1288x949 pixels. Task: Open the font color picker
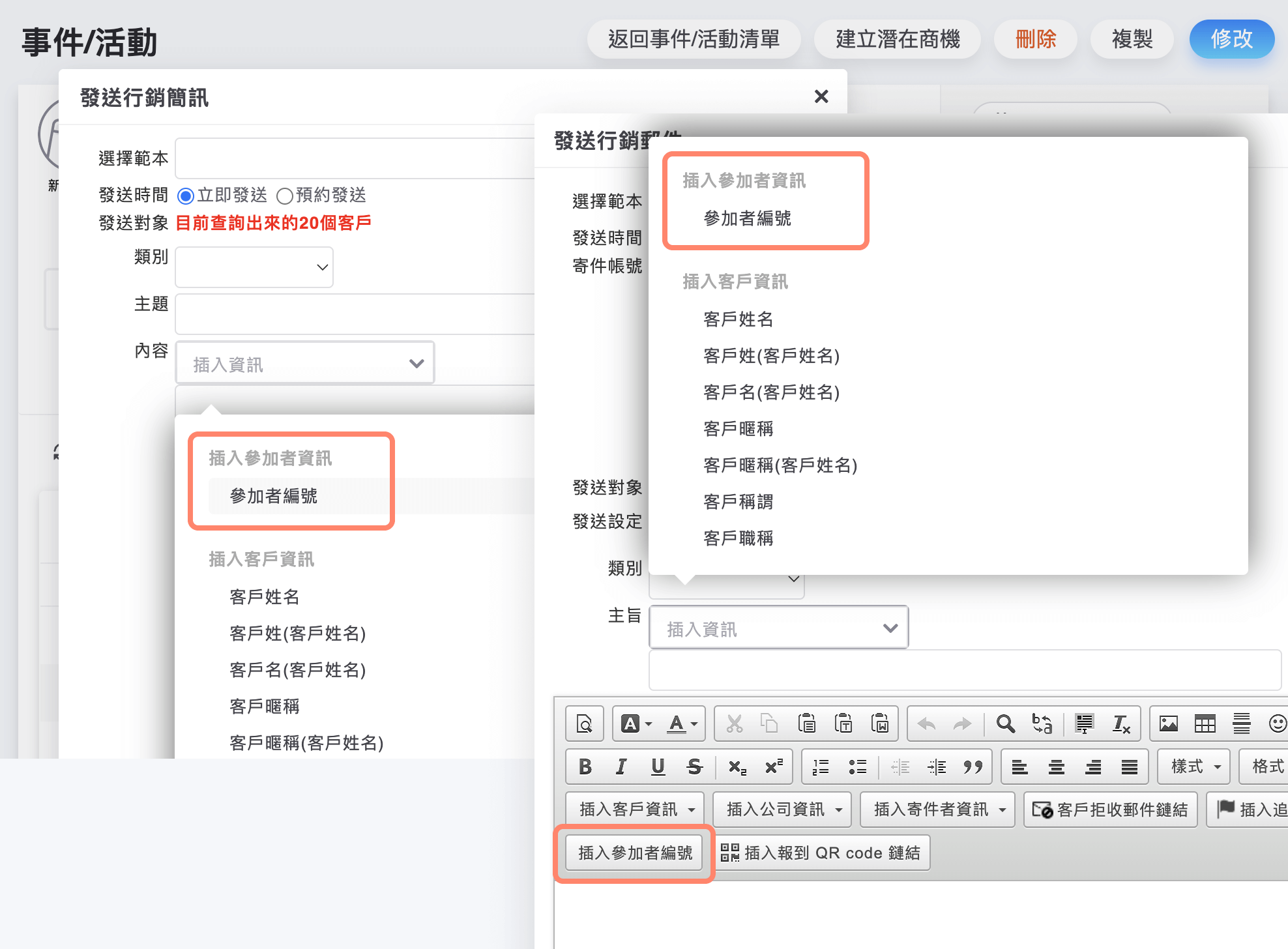pyautogui.click(x=679, y=723)
